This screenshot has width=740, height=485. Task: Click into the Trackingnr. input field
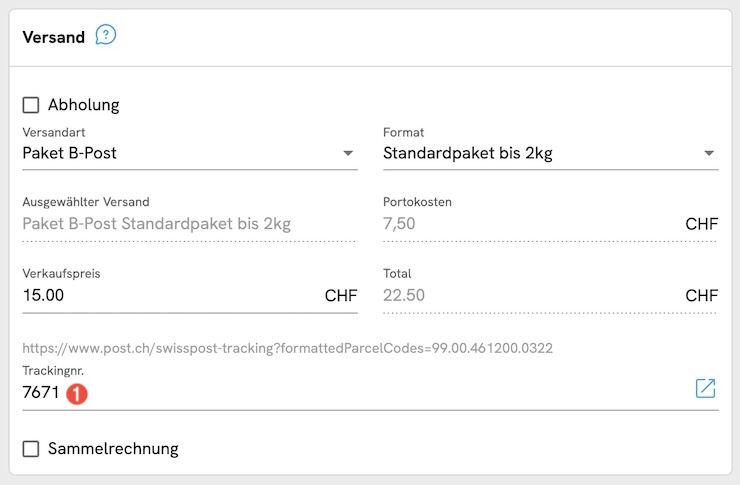click(x=380, y=393)
